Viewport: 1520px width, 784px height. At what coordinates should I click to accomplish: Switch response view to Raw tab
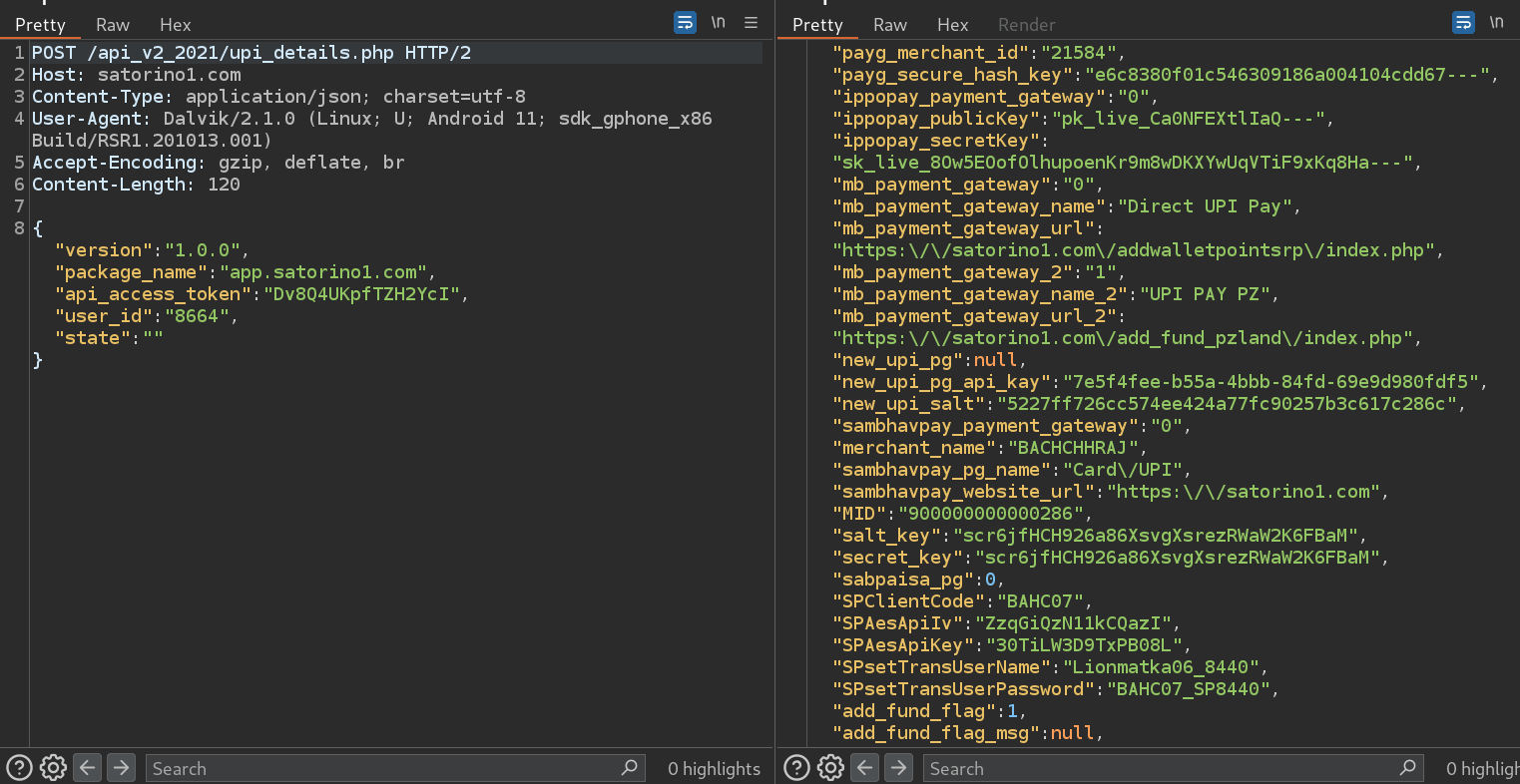coord(890,25)
